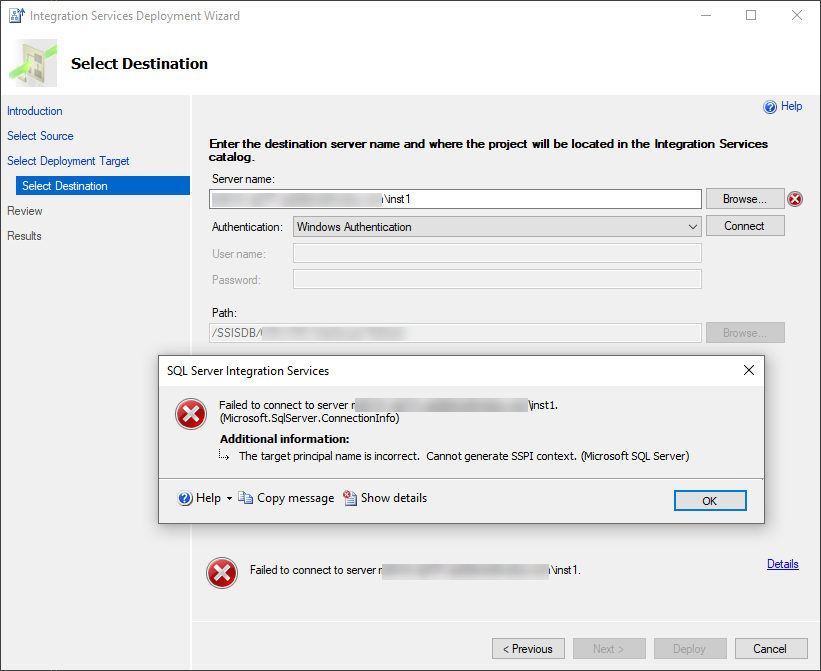Click the Path field showing /SSISDB/
Viewport: 821px width, 671px height.
pos(455,333)
